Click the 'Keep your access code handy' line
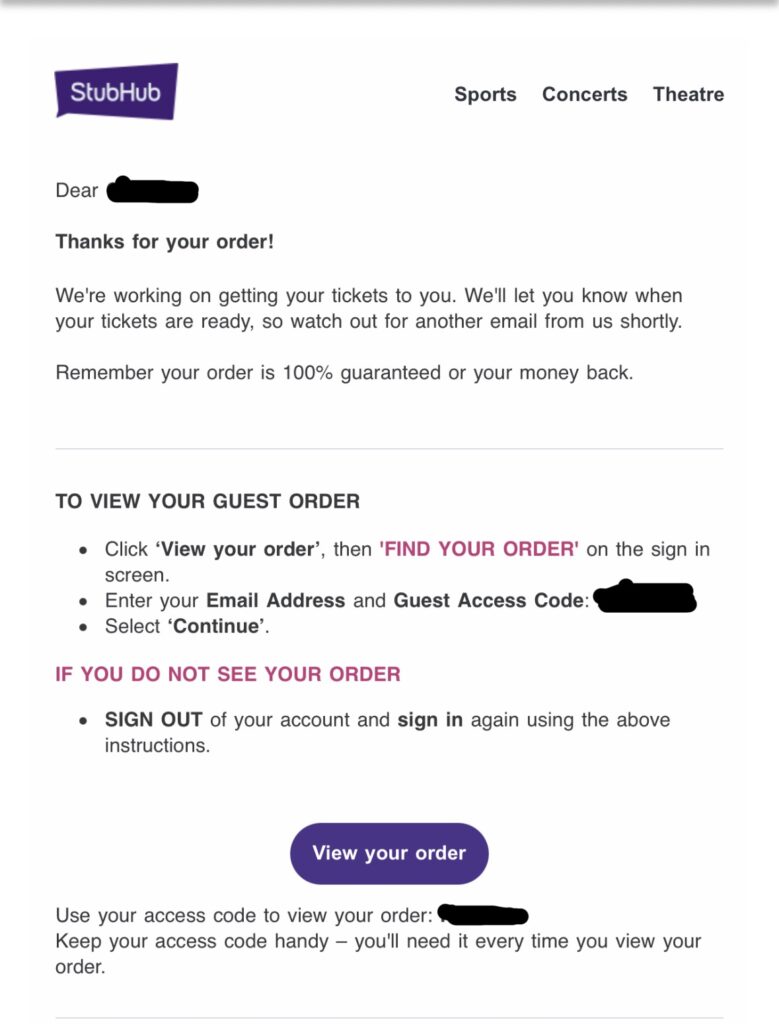The height and width of the screenshot is (1024, 779). [380, 940]
